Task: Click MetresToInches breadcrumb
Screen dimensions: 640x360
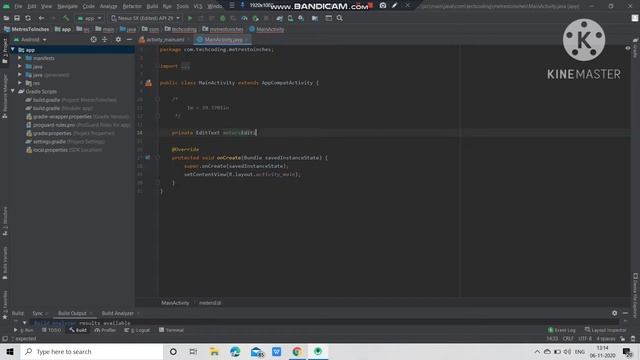Action: coord(27,29)
